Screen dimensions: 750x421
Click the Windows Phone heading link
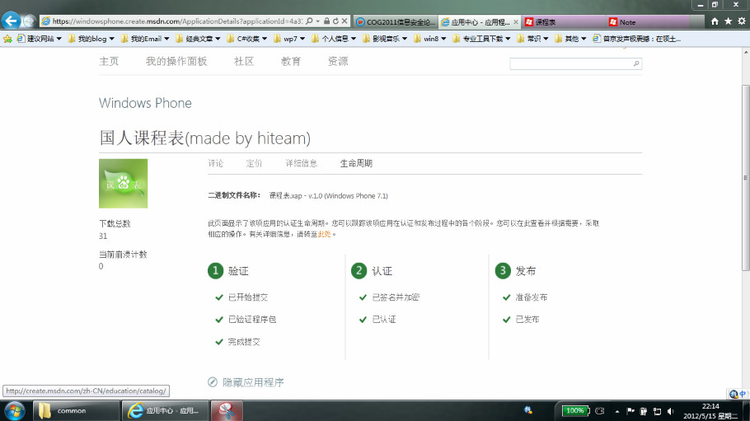pos(145,103)
